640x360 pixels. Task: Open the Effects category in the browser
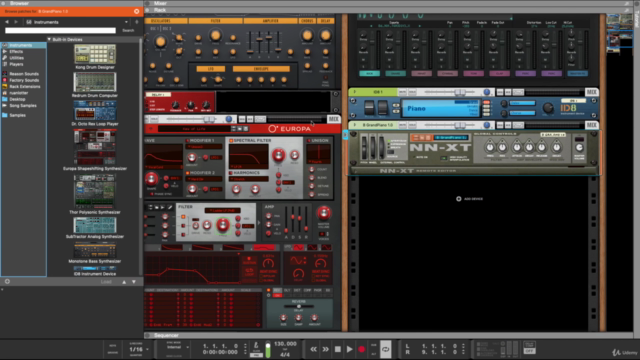(x=16, y=52)
